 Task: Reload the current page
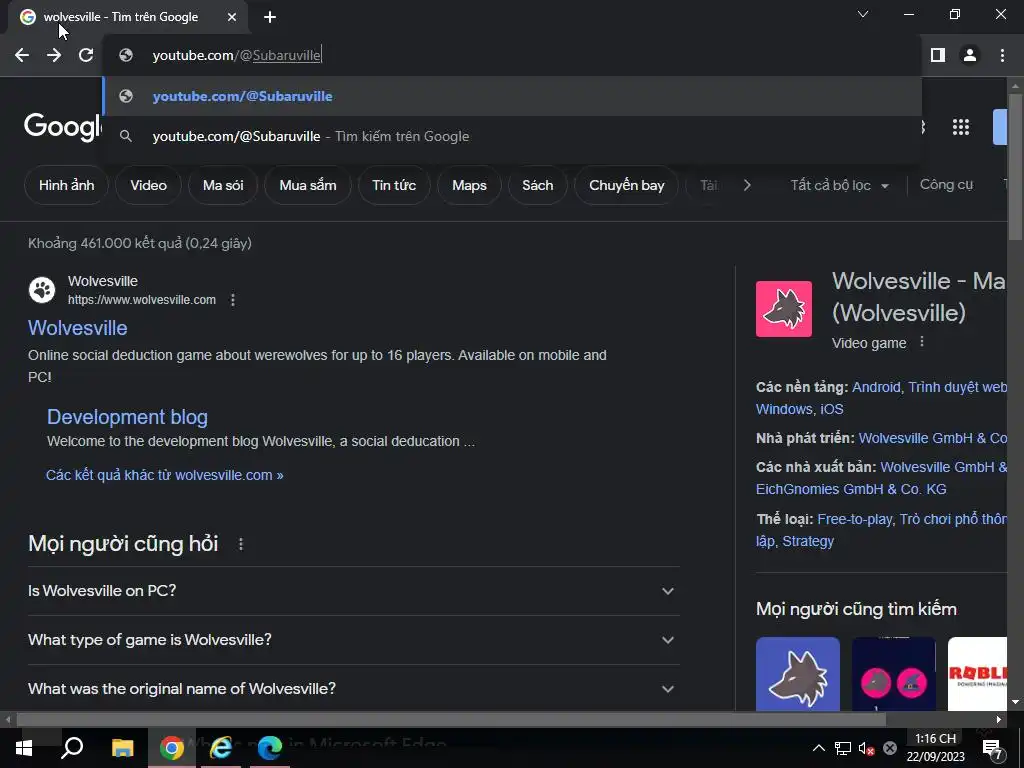(x=86, y=55)
